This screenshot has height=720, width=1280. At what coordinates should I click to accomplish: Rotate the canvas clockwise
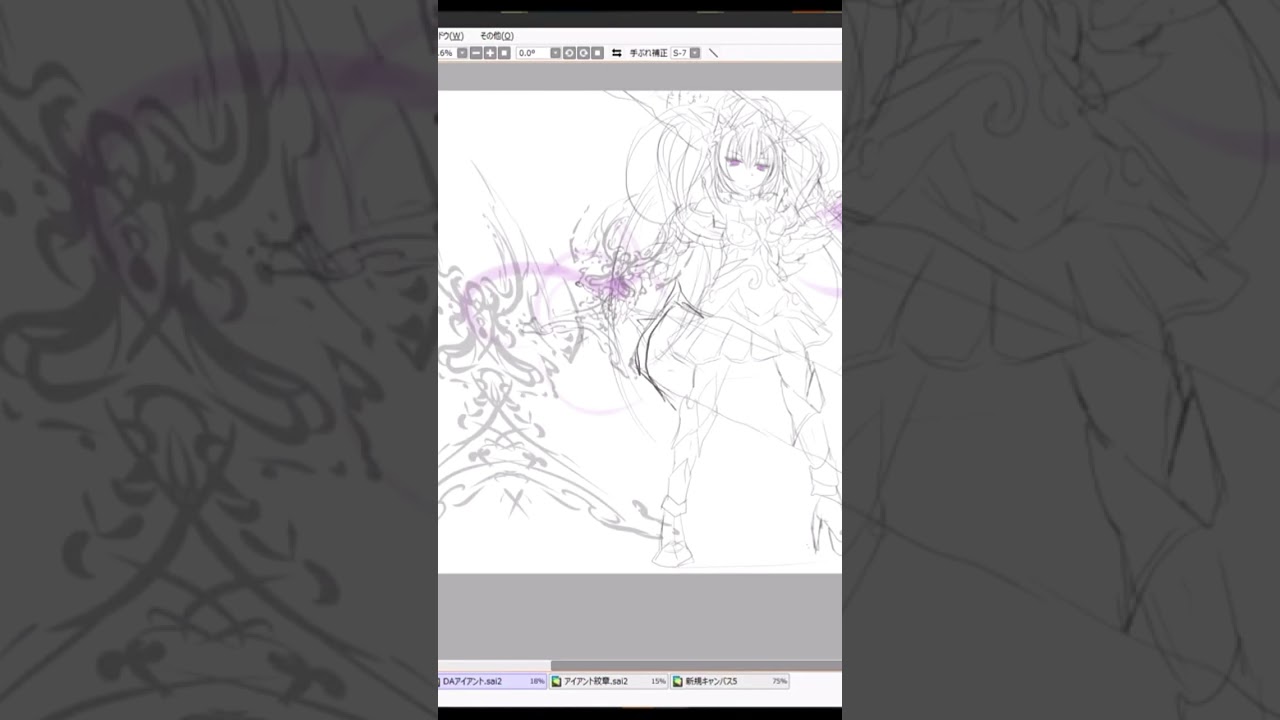(x=584, y=52)
